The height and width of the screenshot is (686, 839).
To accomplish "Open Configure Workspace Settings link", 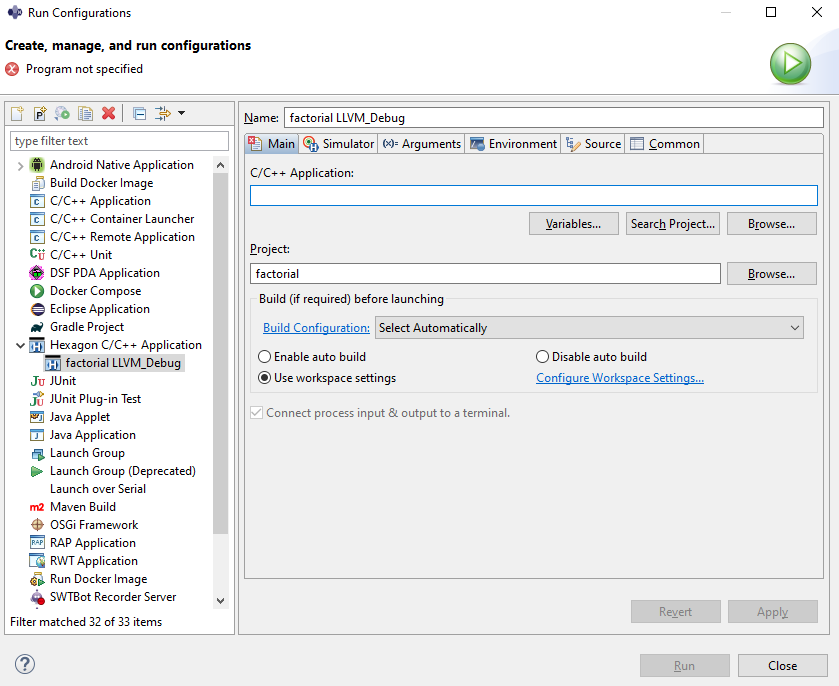I will coord(620,378).
